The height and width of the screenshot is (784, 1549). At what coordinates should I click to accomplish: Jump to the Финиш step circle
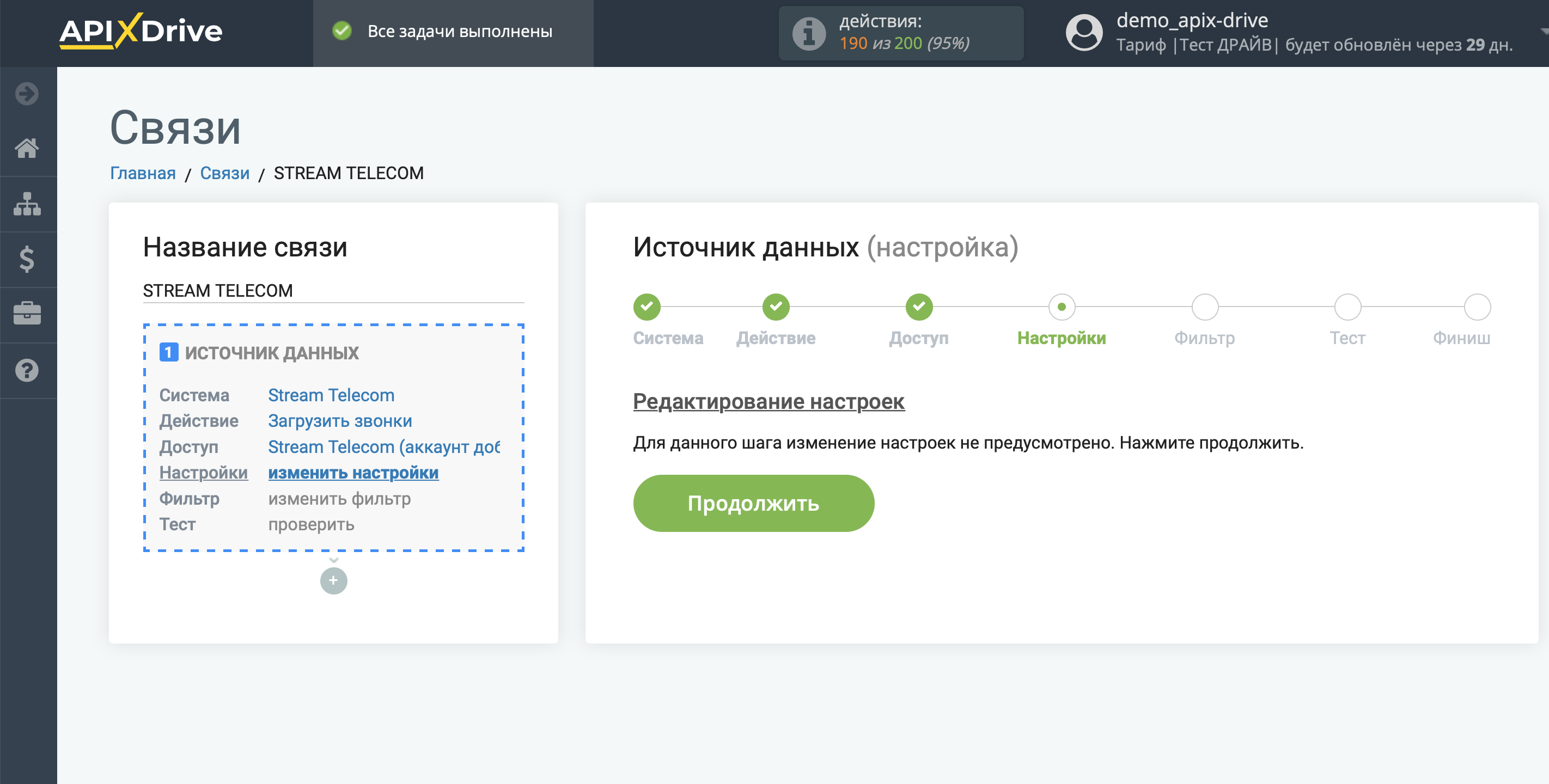(x=1477, y=307)
